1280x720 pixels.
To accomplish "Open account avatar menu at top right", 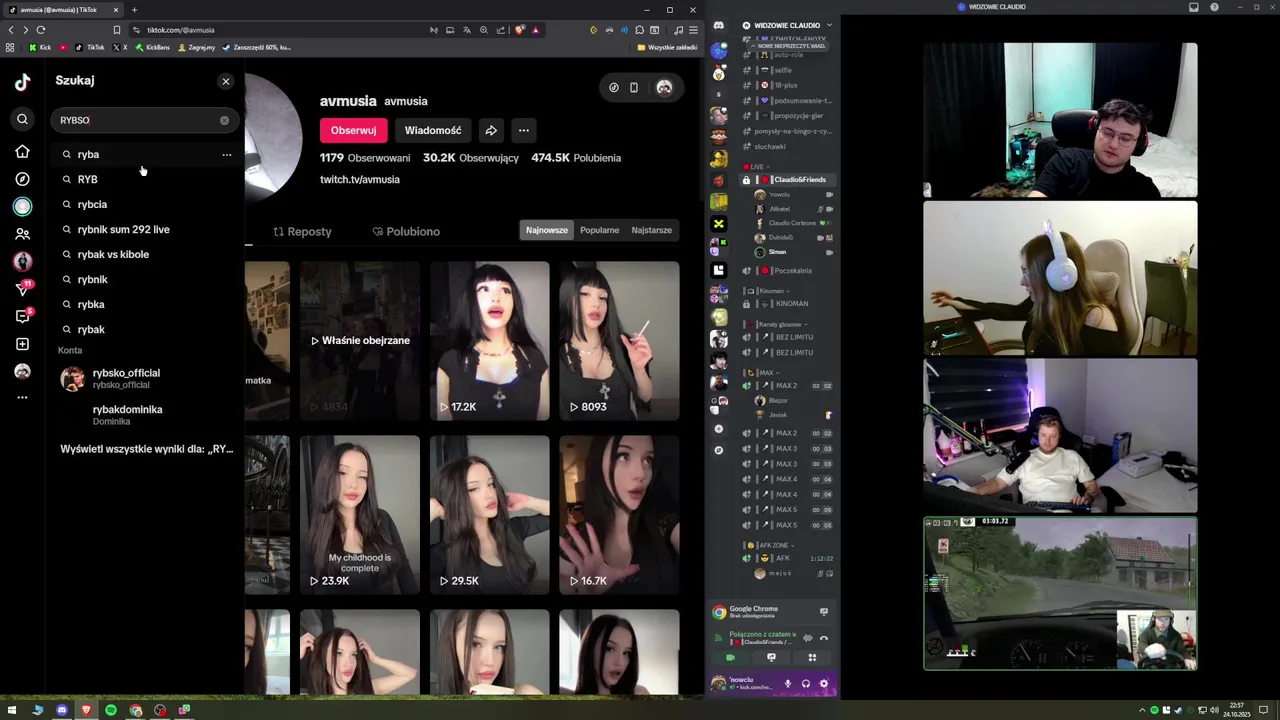I will click(x=664, y=87).
